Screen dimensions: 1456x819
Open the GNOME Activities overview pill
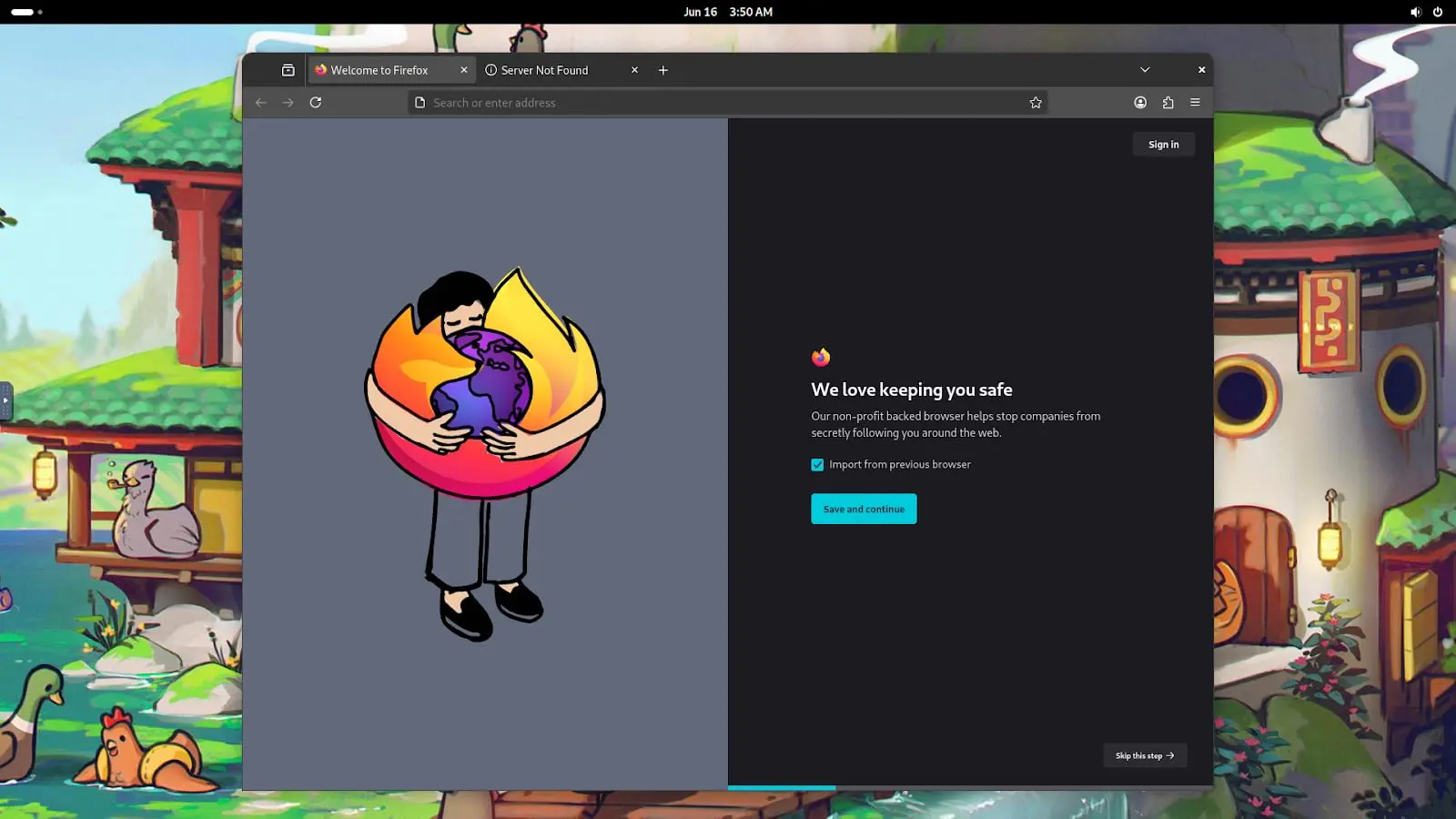tap(26, 12)
